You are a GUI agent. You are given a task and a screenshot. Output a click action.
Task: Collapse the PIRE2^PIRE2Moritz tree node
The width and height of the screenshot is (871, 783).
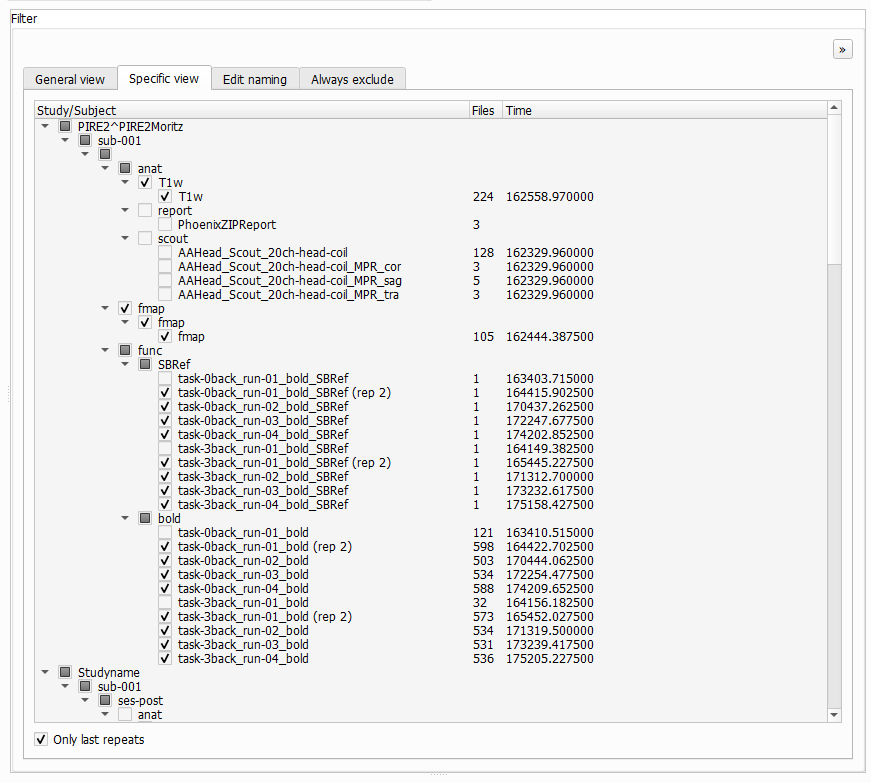[x=45, y=127]
